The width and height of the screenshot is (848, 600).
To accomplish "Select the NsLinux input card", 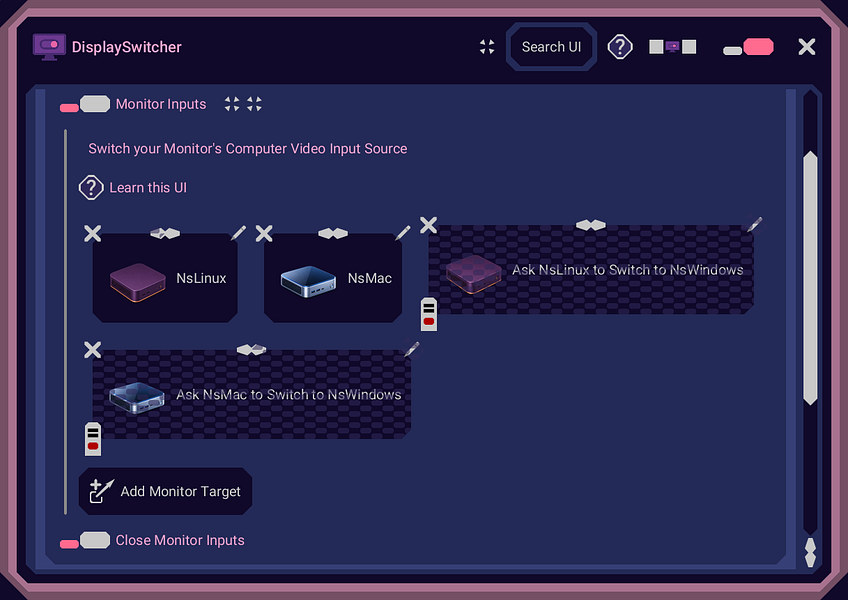I will tap(165, 278).
